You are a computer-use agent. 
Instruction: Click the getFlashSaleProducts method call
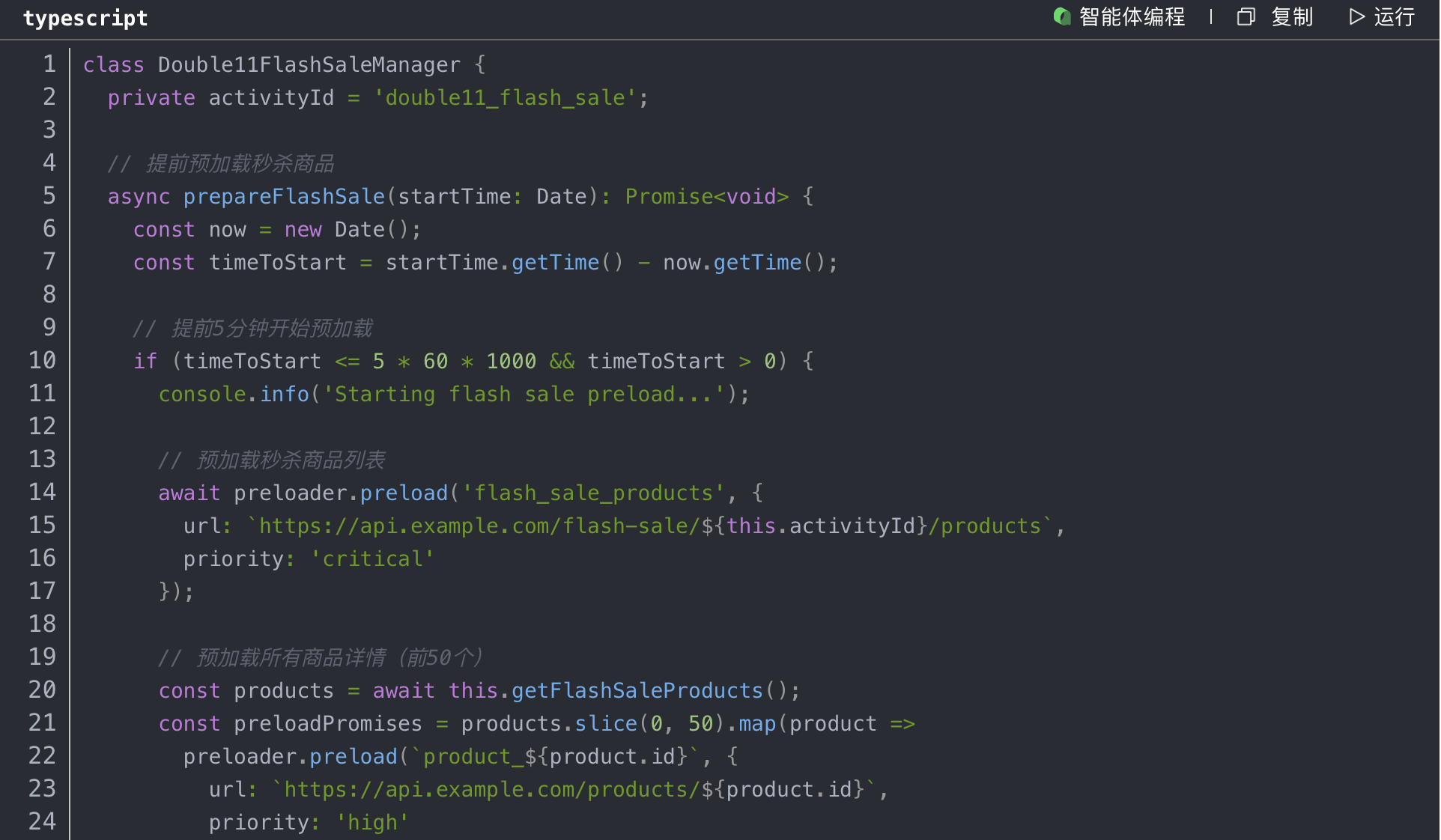tap(637, 691)
